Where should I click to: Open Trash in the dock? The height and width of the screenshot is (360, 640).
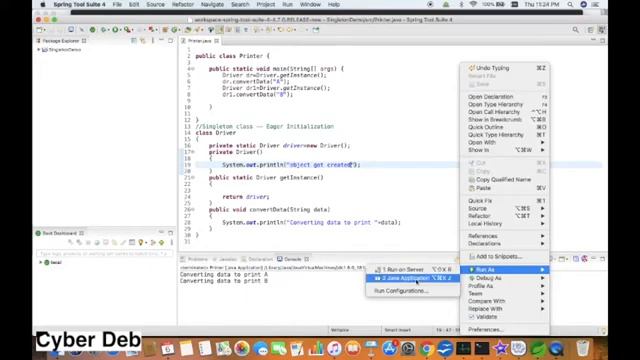583,349
